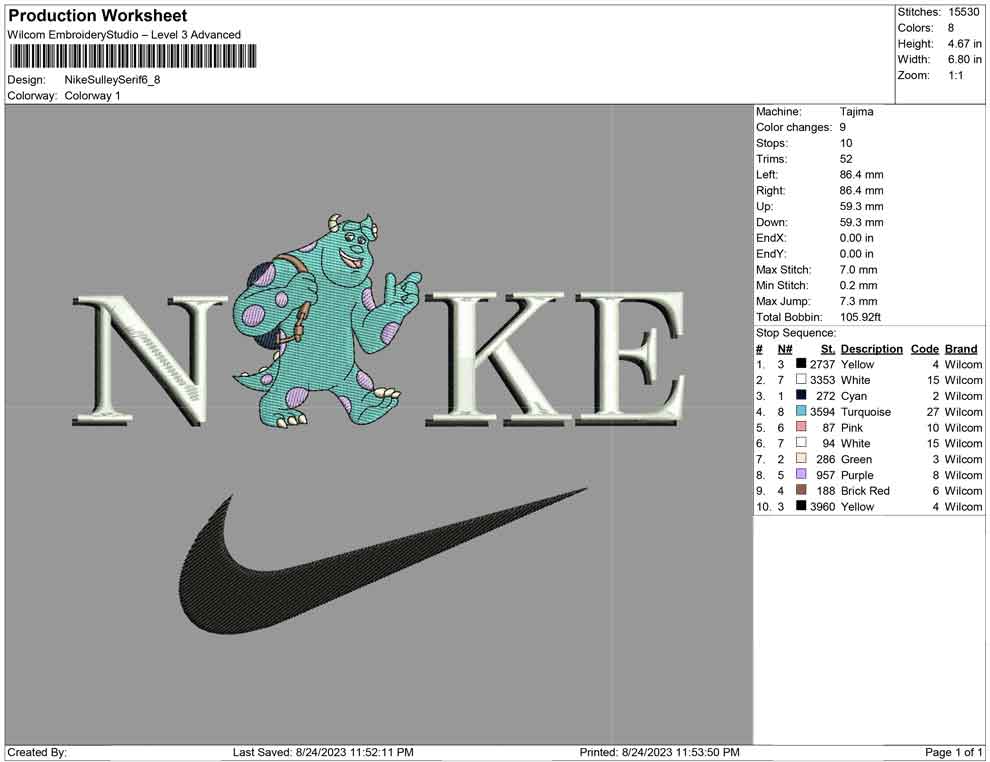
Task: Click the white swatch beside 94 White
Action: [x=801, y=443]
